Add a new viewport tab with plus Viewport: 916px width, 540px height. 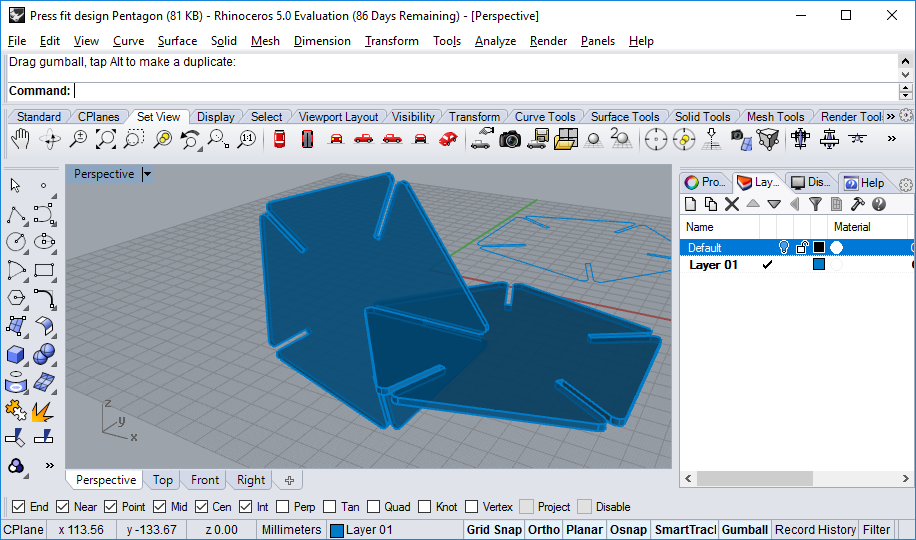290,480
